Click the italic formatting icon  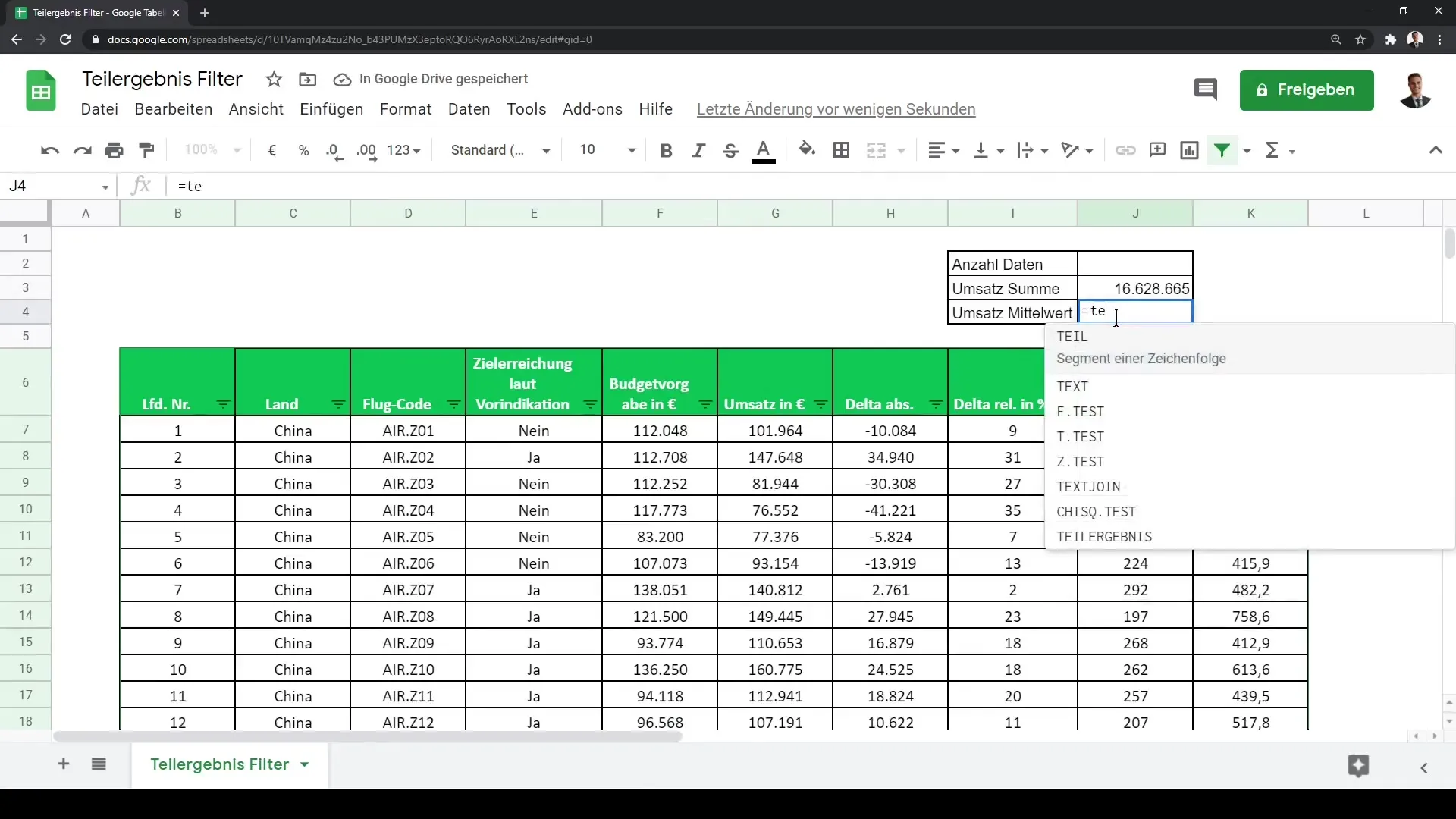[698, 150]
